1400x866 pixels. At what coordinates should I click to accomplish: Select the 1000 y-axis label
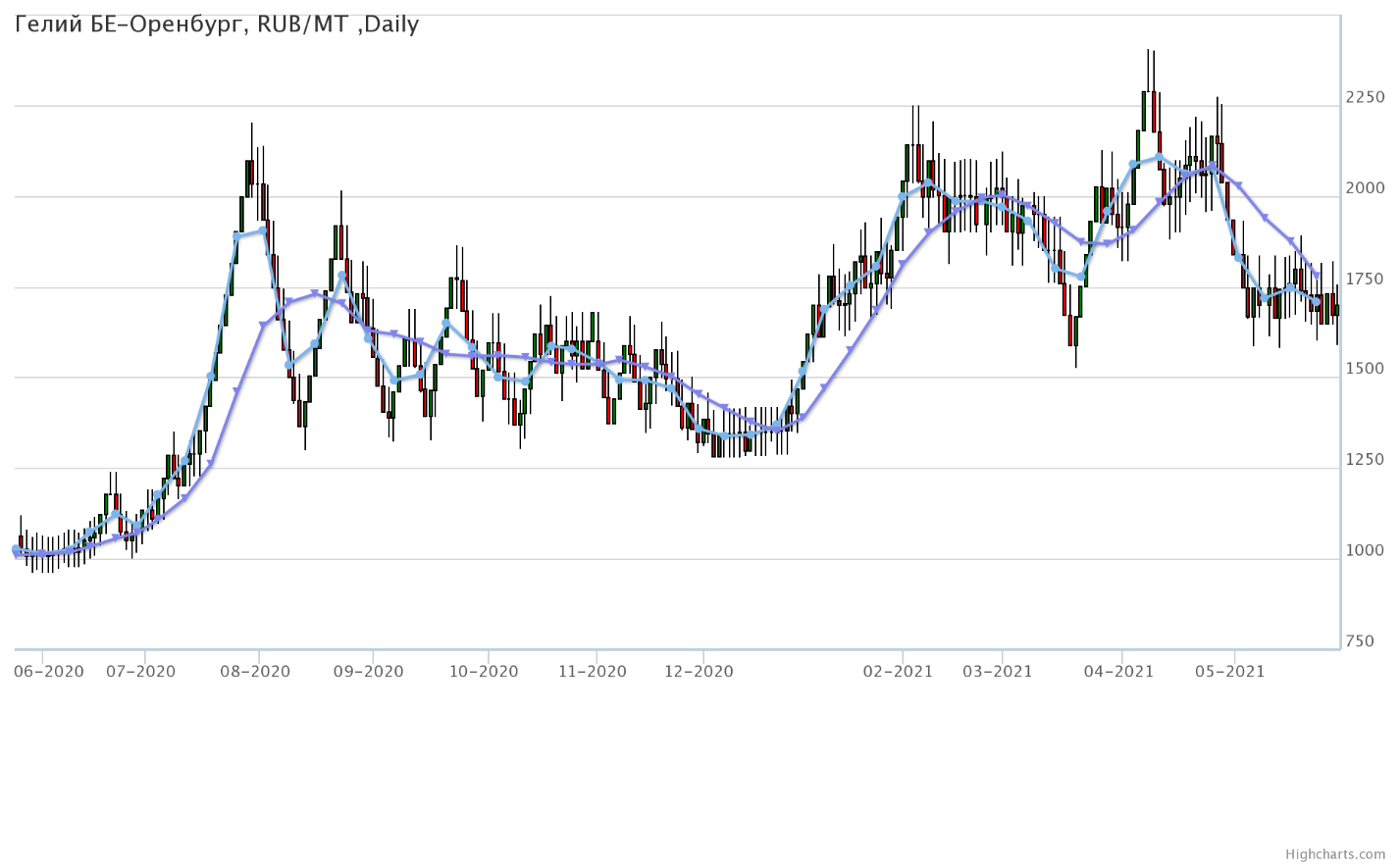coord(1366,551)
